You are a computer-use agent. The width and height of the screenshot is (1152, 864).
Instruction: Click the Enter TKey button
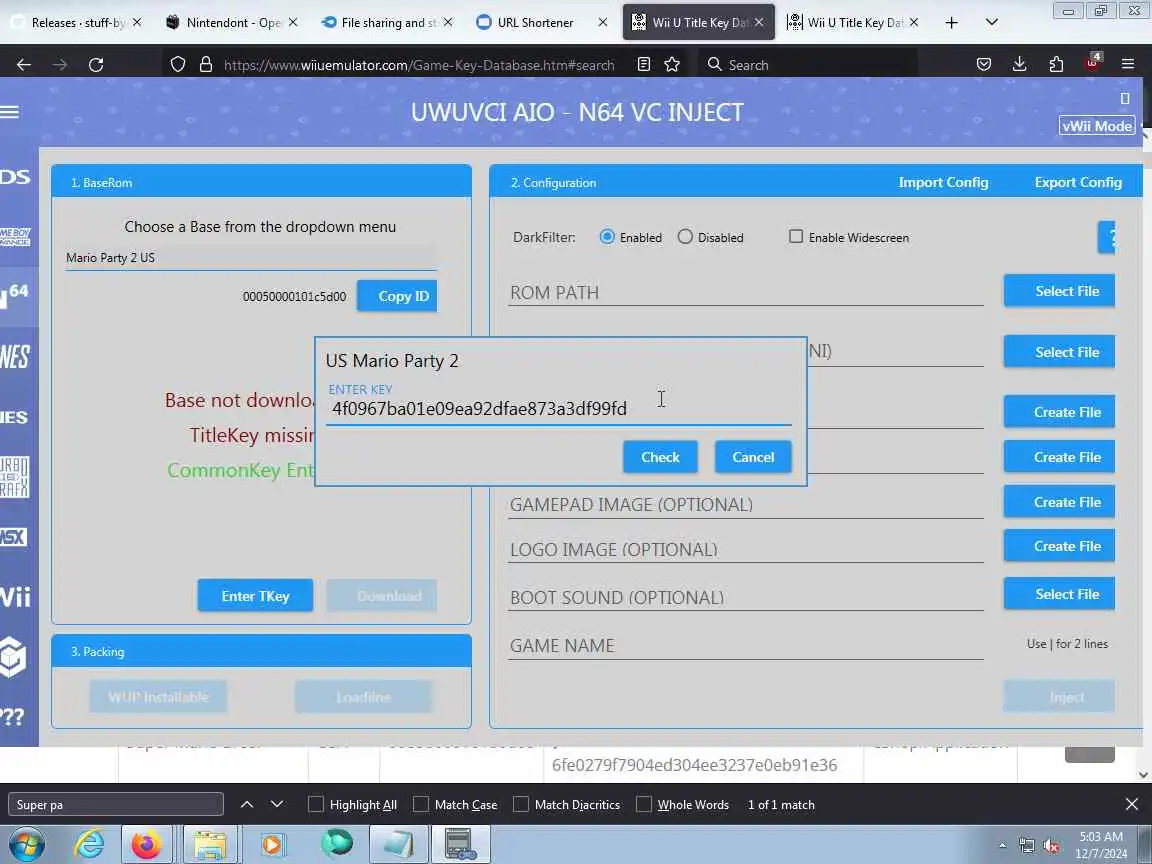click(255, 596)
